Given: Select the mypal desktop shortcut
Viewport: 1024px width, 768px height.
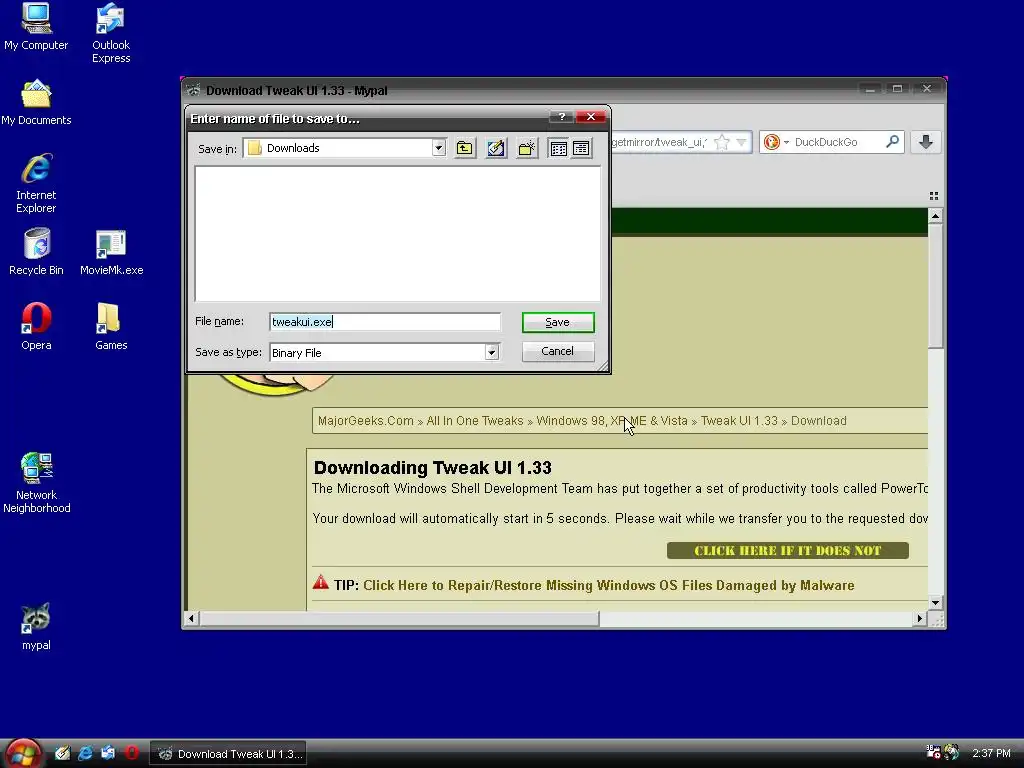Looking at the screenshot, I should pyautogui.click(x=36, y=627).
